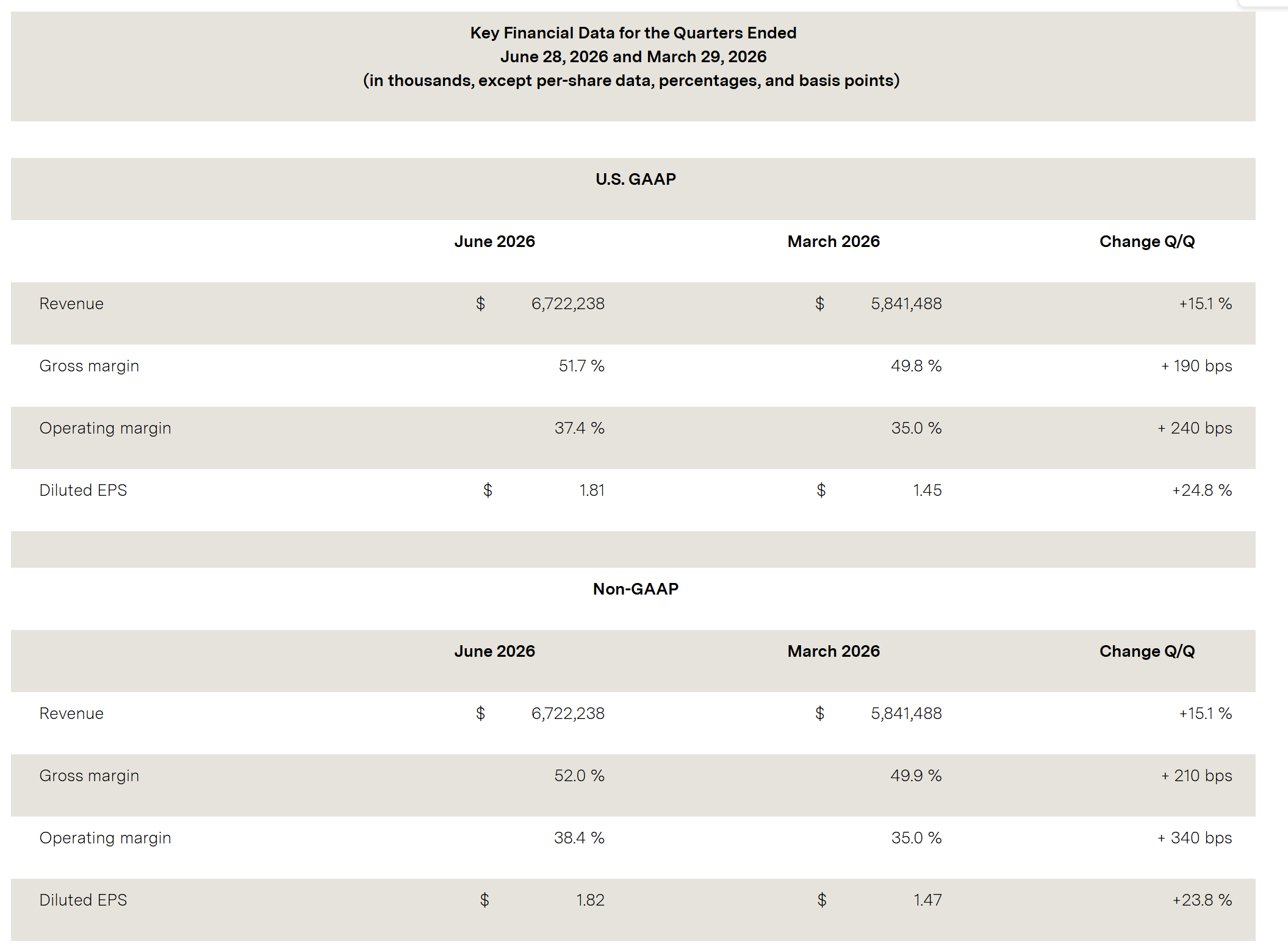
Task: Click the + 190 bps change value
Action: [1196, 366]
